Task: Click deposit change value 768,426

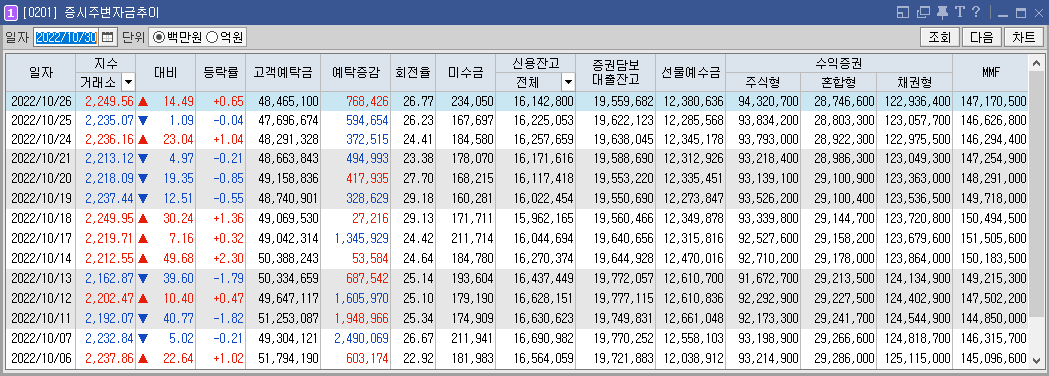Action: [367, 101]
